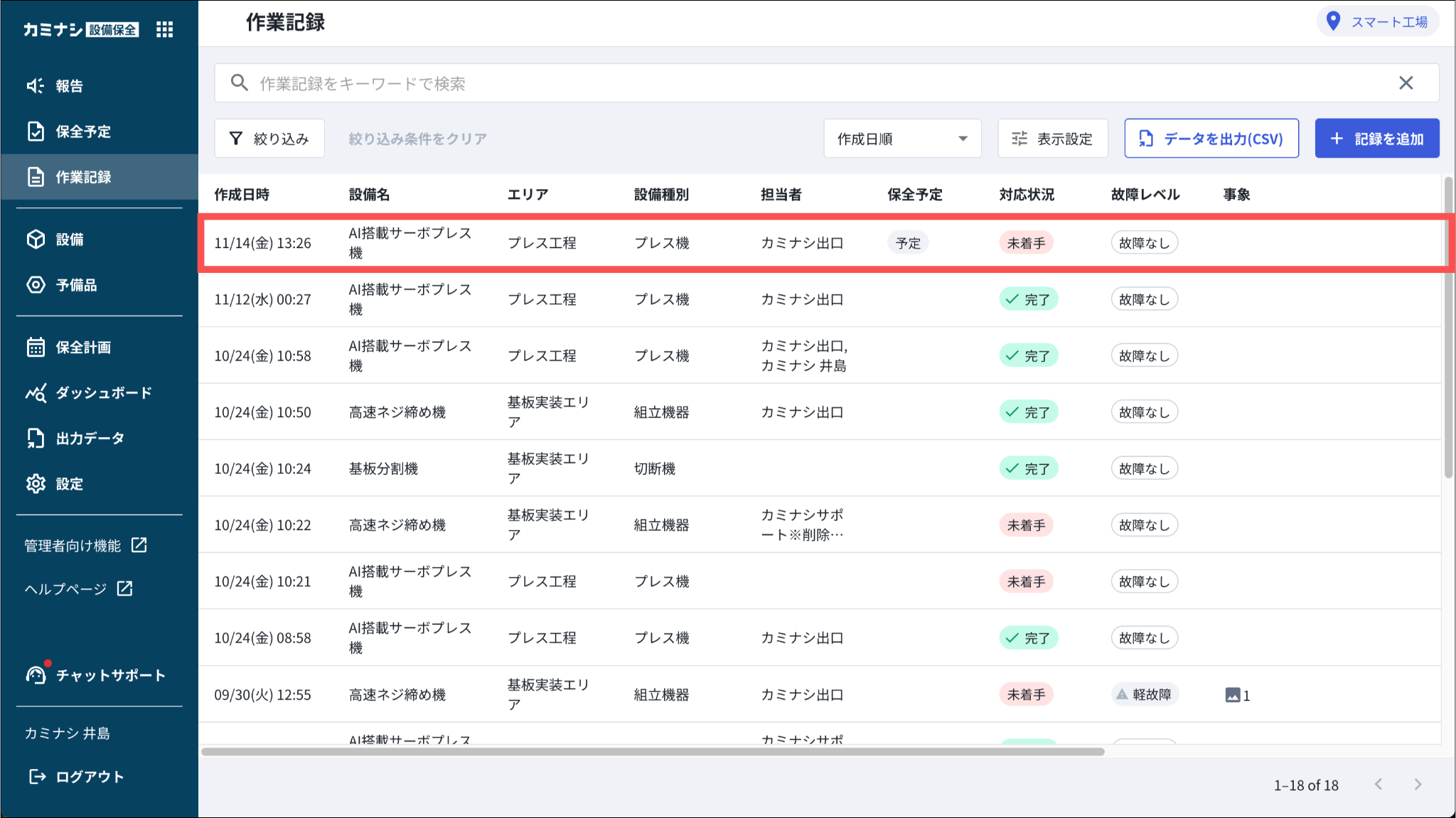Click the horizontal table scrollbar

pos(653,752)
